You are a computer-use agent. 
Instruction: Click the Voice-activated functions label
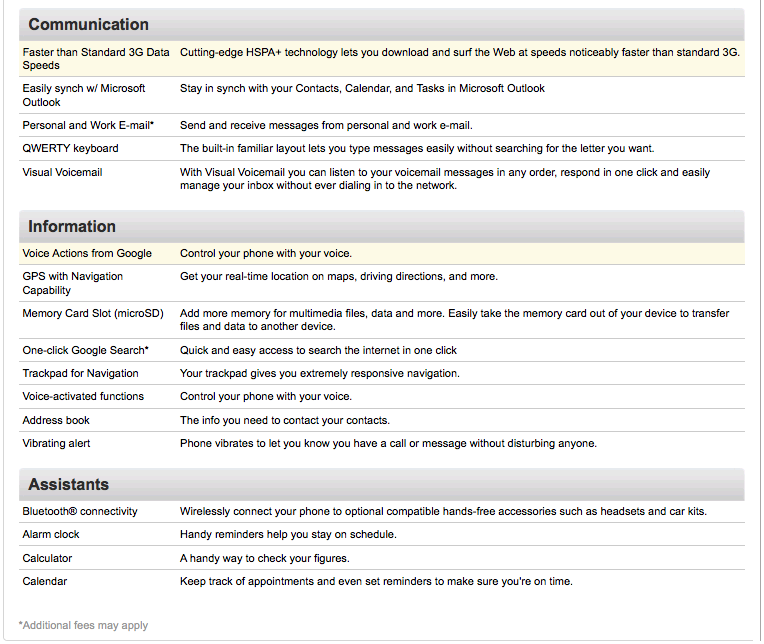pyautogui.click(x=83, y=396)
